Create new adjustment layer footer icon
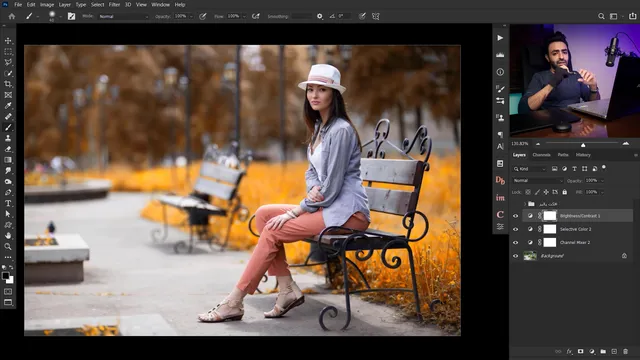The width and height of the screenshot is (640, 360). [x=592, y=351]
